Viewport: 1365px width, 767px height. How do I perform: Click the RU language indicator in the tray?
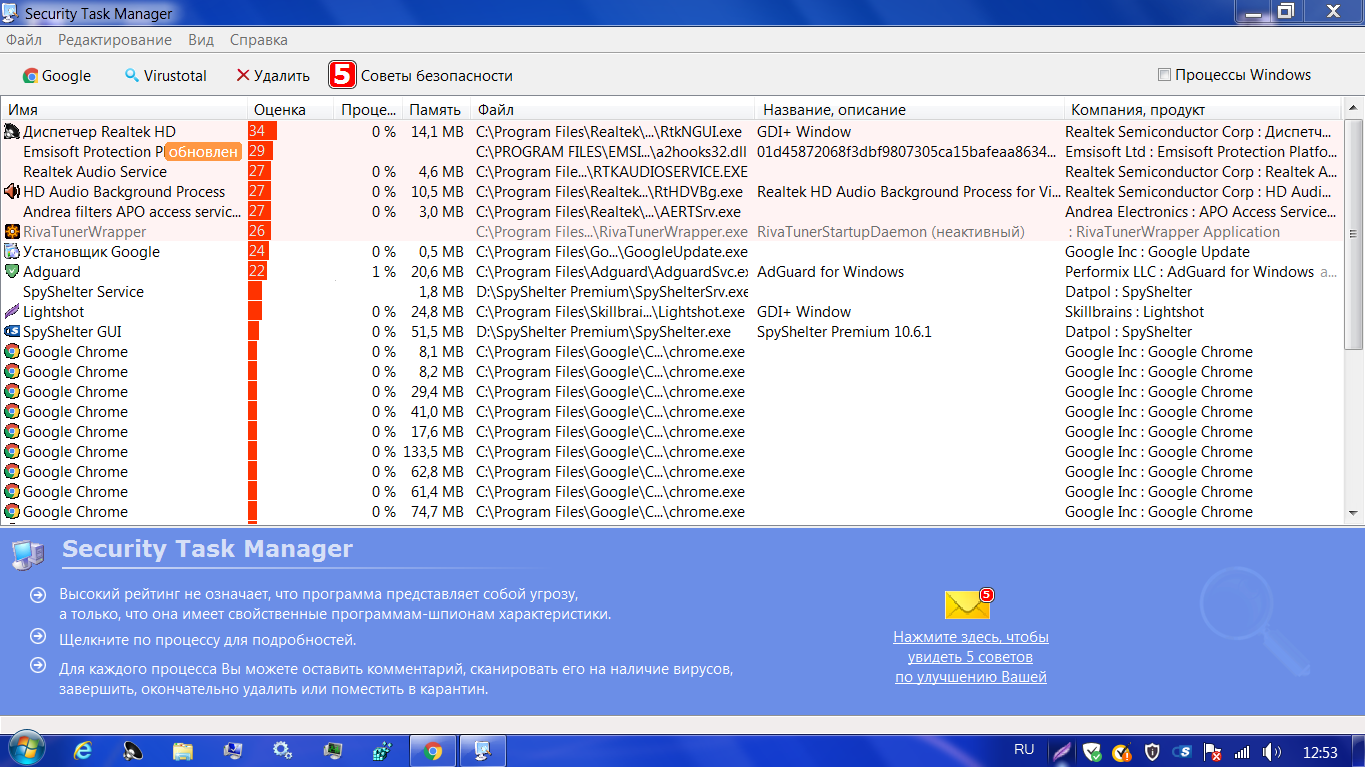click(1024, 750)
